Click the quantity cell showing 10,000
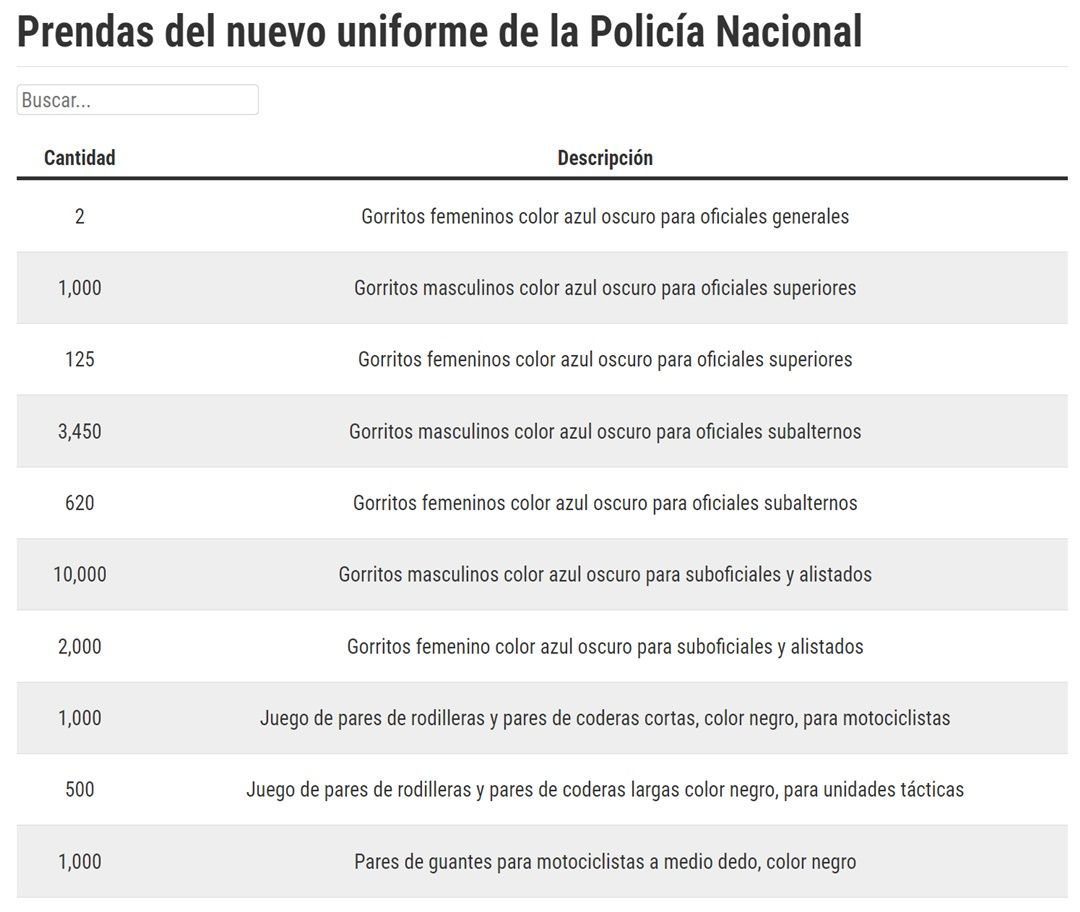This screenshot has width=1080, height=912. (x=80, y=574)
